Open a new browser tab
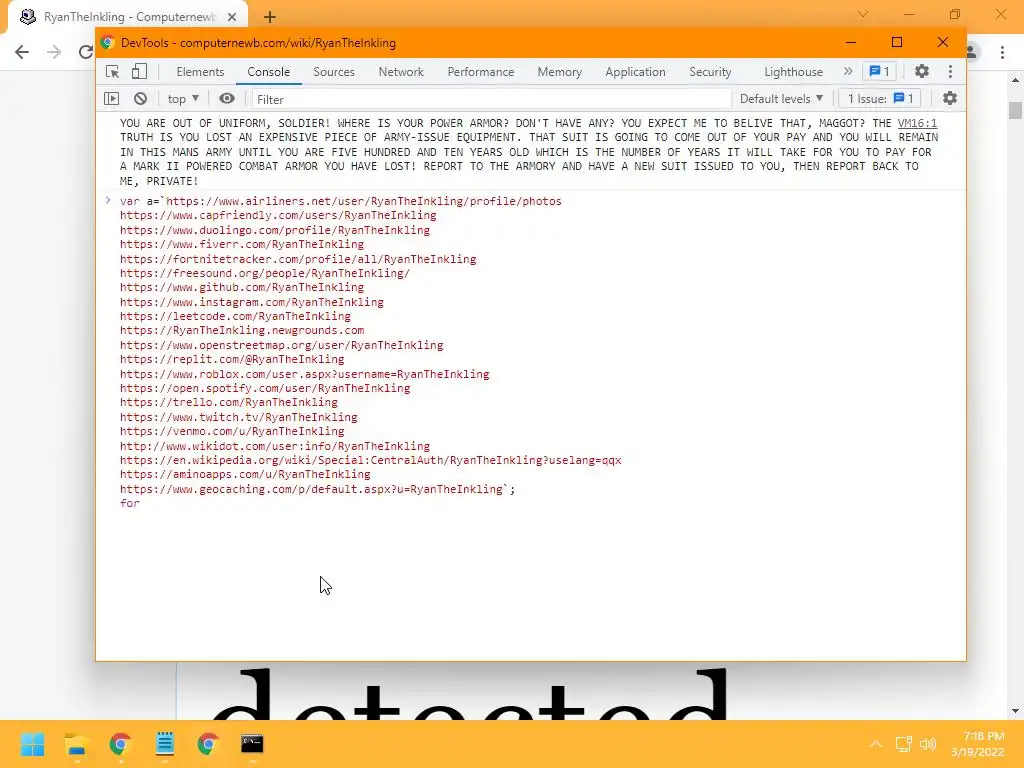Screen dimensions: 1024x768 (270, 17)
